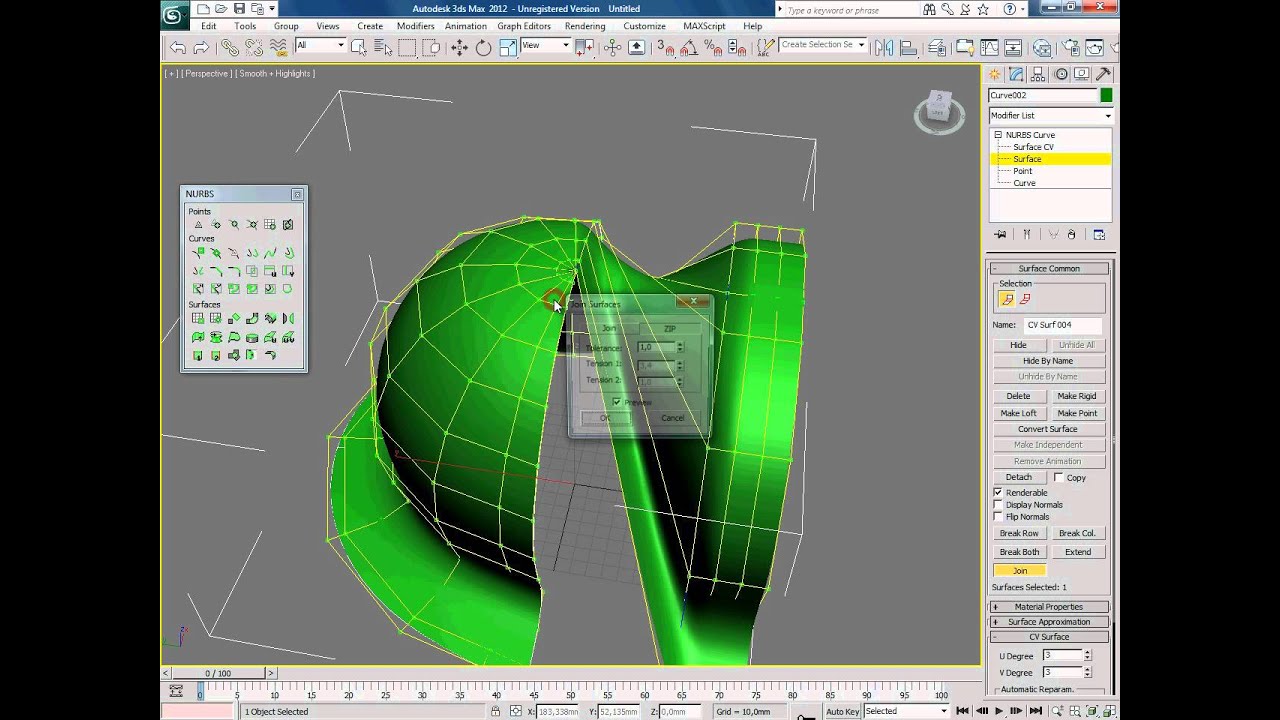This screenshot has width=1280, height=720.
Task: Click the Pin Stack icon
Action: tap(1000, 234)
